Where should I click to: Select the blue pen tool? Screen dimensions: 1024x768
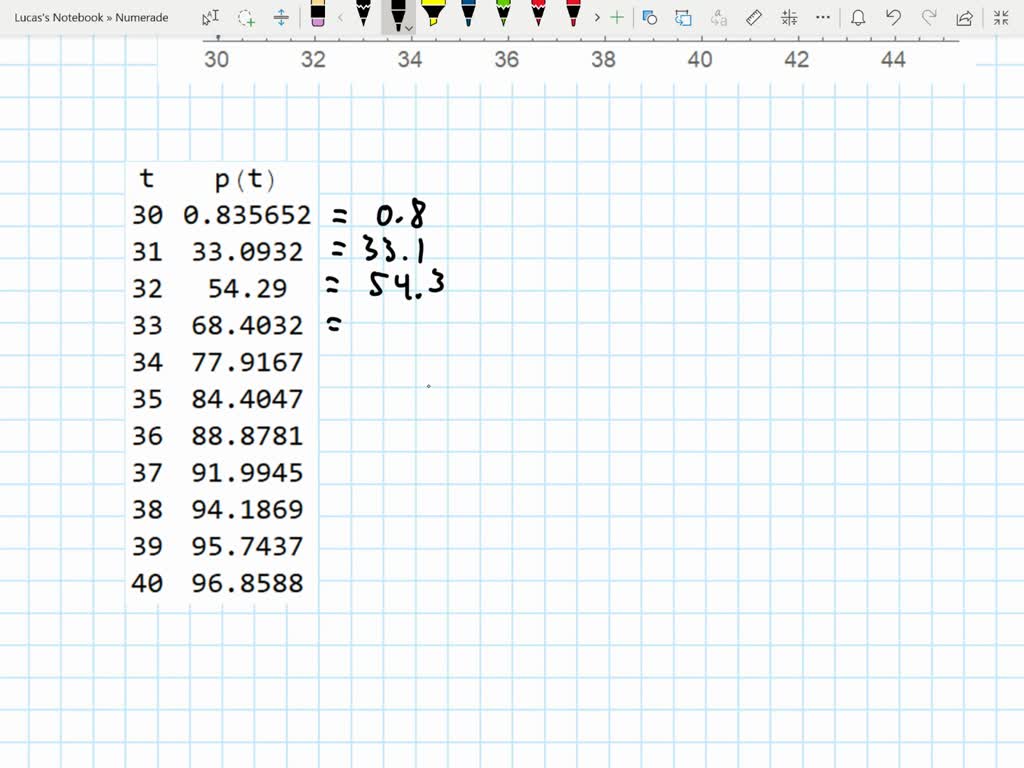click(466, 17)
